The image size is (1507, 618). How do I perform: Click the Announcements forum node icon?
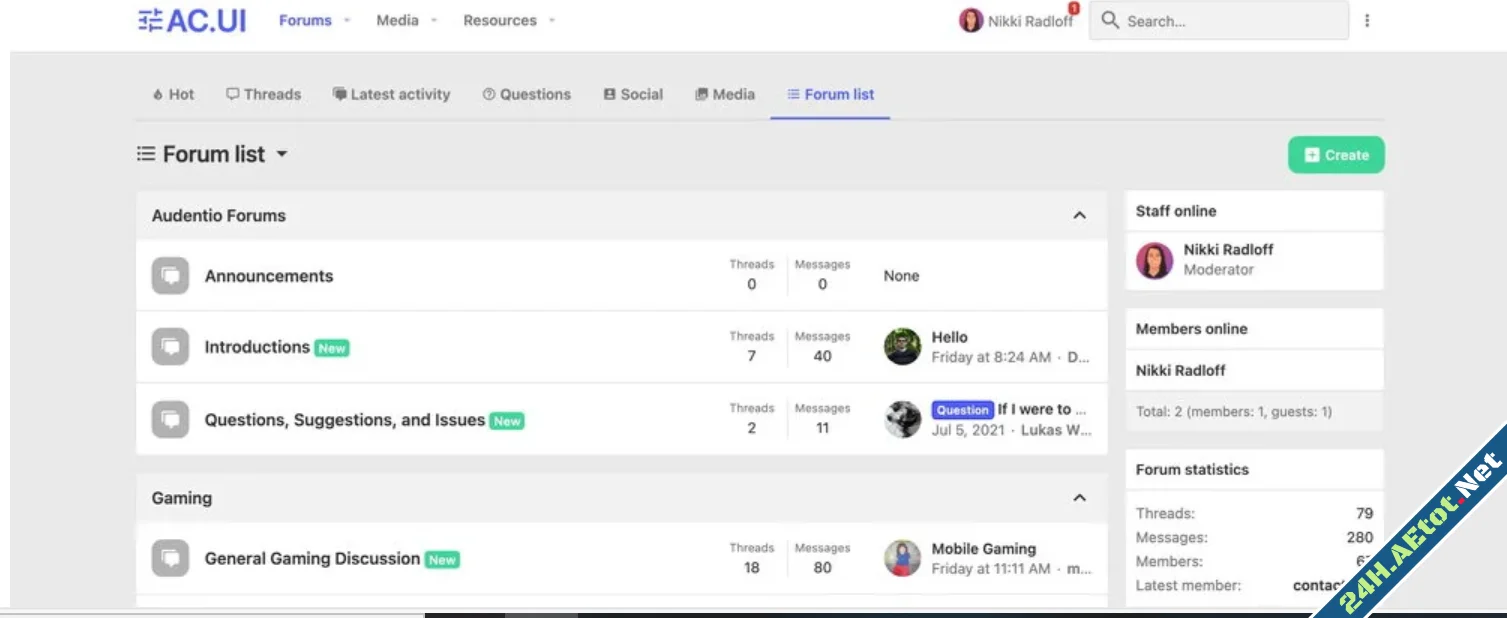coord(170,276)
